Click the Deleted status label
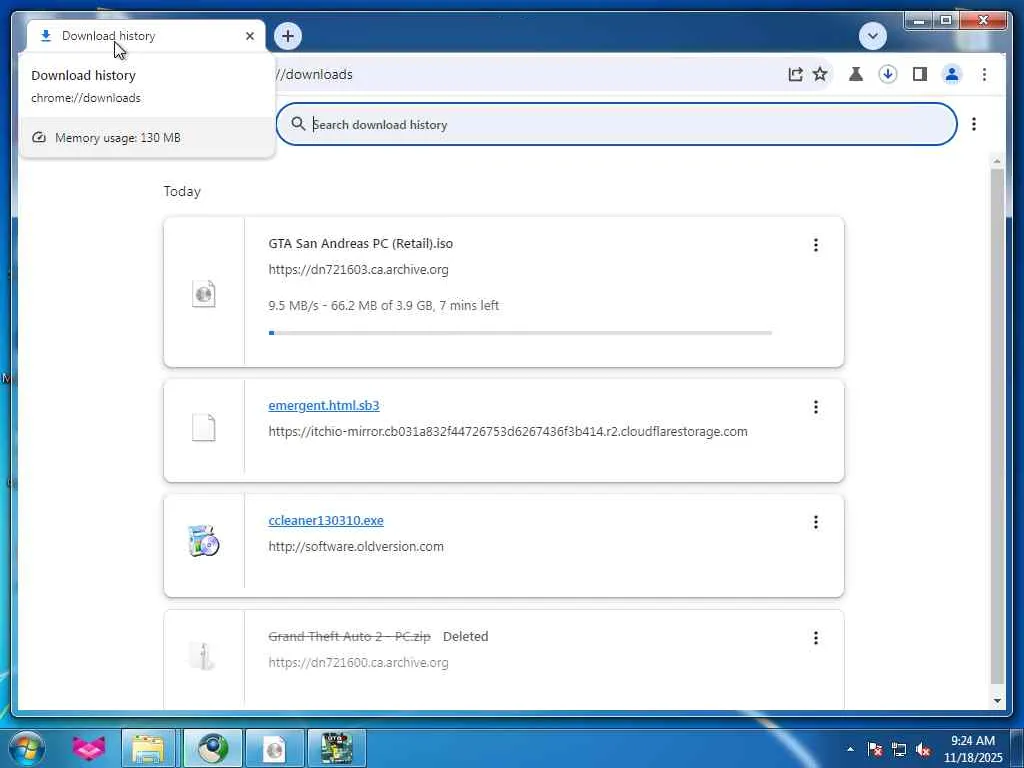Image resolution: width=1024 pixels, height=768 pixels. [x=466, y=637]
